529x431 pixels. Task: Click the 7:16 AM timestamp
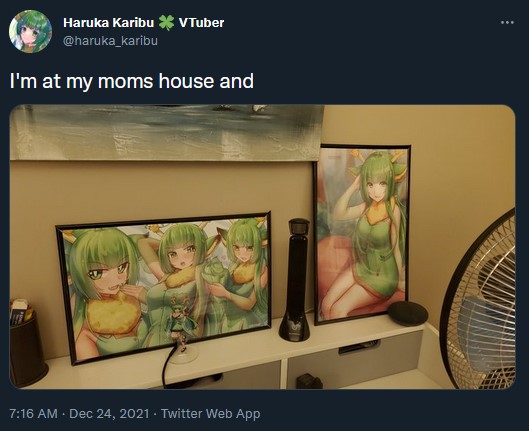point(33,413)
